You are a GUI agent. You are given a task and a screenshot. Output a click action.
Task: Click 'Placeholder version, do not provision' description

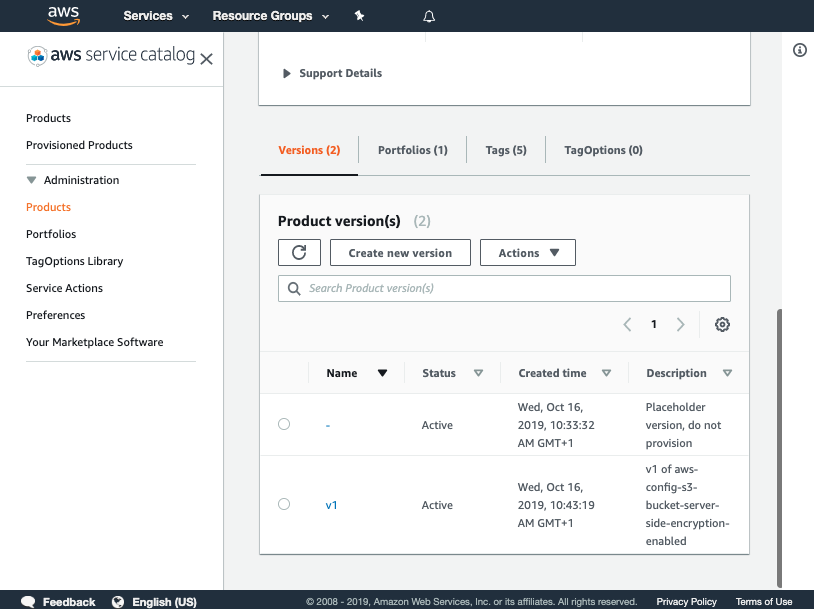click(x=683, y=425)
